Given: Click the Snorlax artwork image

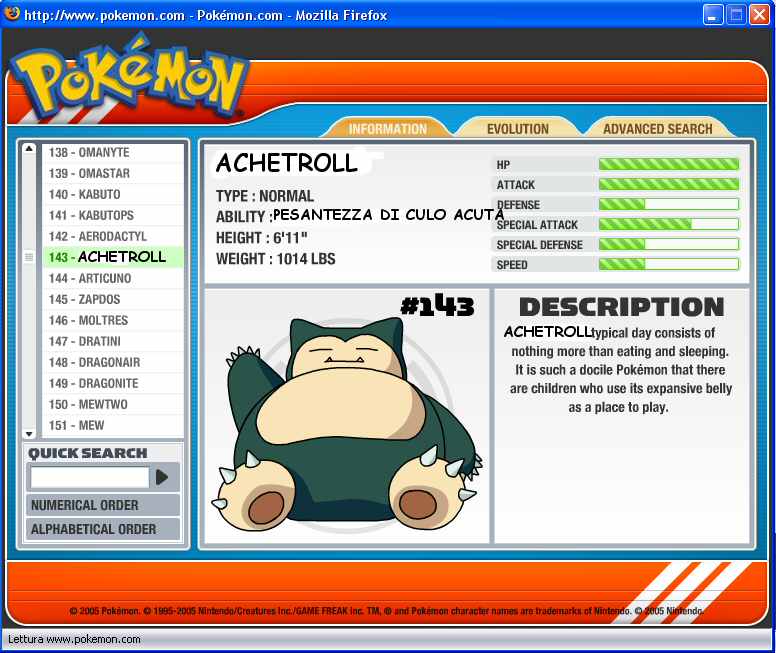Looking at the screenshot, I should tap(347, 424).
